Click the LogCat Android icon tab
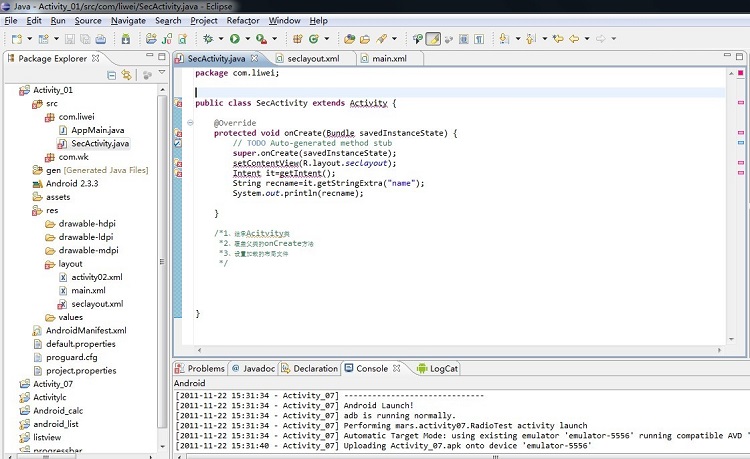The width and height of the screenshot is (750, 459). click(422, 368)
